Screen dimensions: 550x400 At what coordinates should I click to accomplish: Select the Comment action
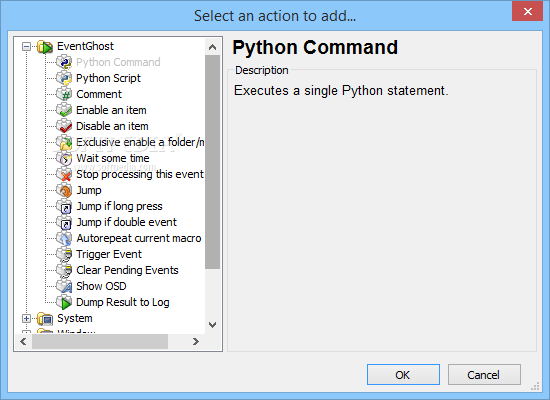99,94
